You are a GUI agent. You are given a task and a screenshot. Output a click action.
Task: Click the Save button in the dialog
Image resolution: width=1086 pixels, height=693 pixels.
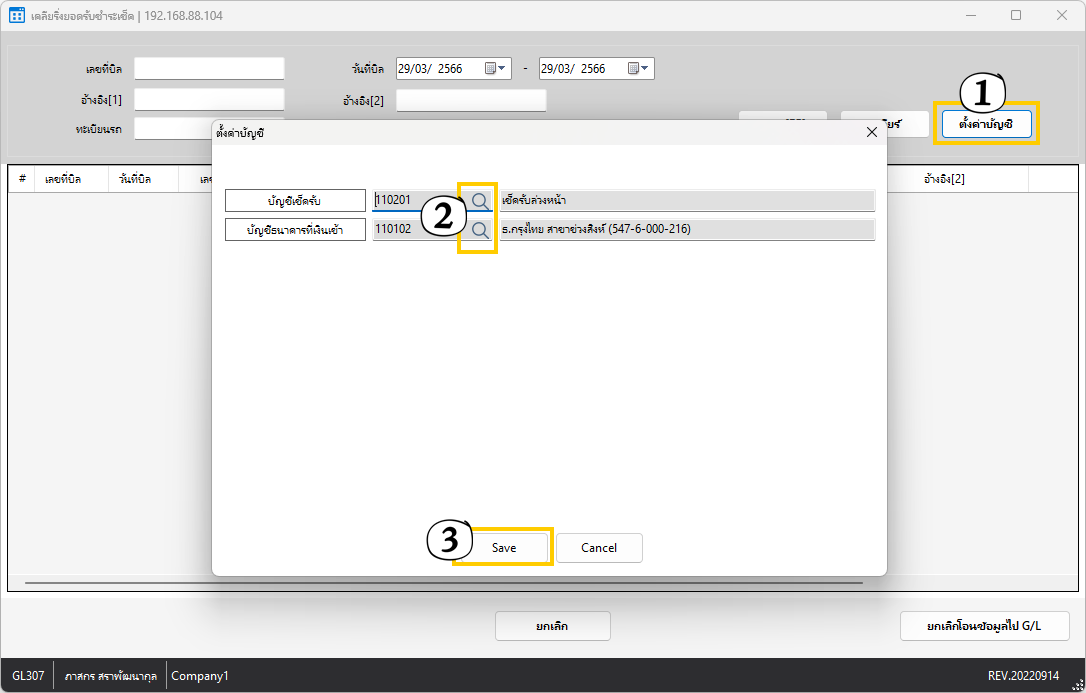(504, 548)
